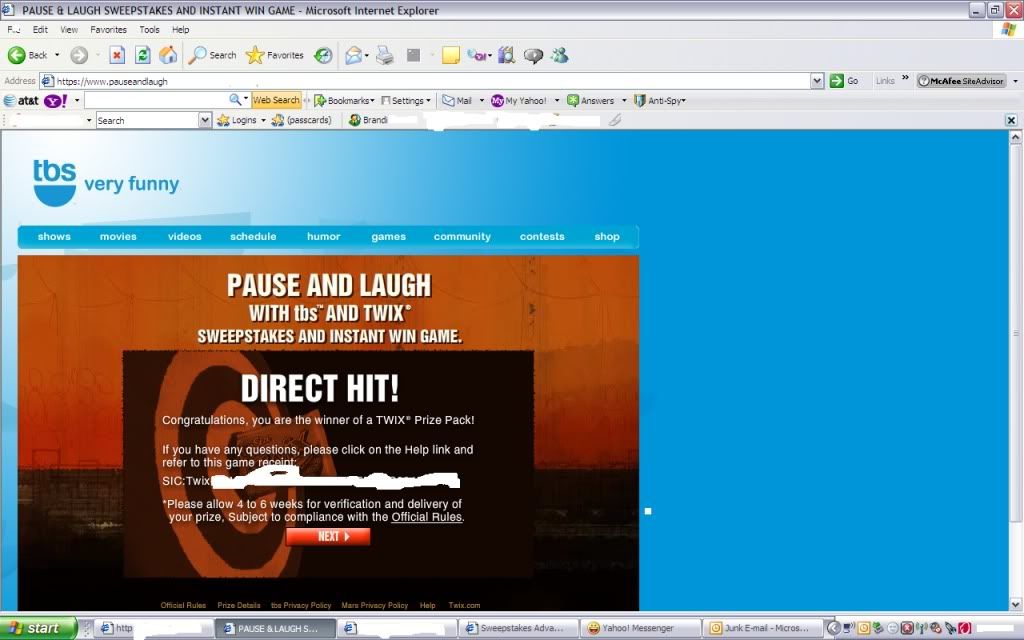Open the History icon
Screen dimensions: 1024x640
point(323,55)
